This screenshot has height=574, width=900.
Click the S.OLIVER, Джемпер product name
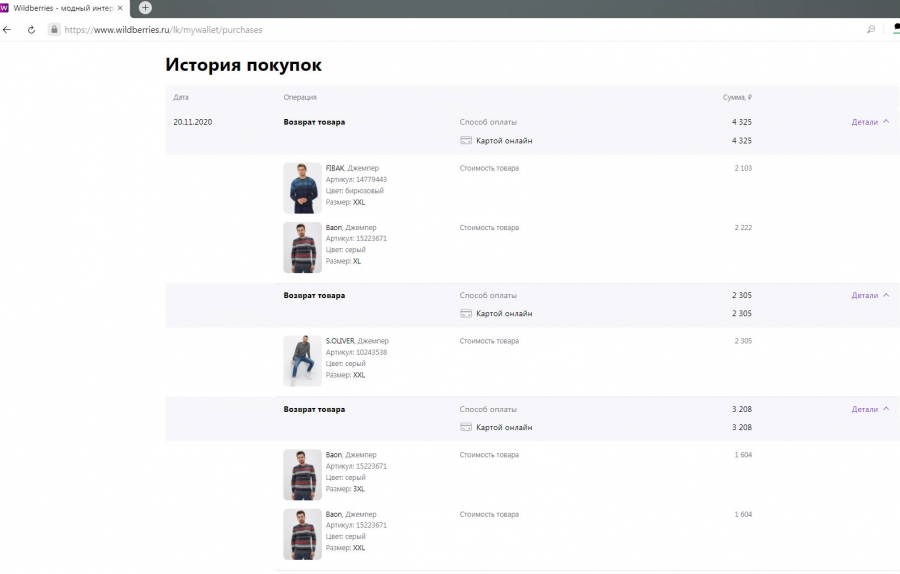click(x=357, y=341)
